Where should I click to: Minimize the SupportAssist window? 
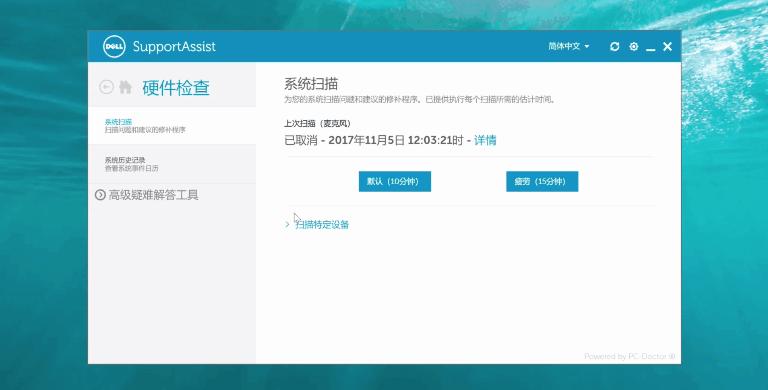point(650,49)
